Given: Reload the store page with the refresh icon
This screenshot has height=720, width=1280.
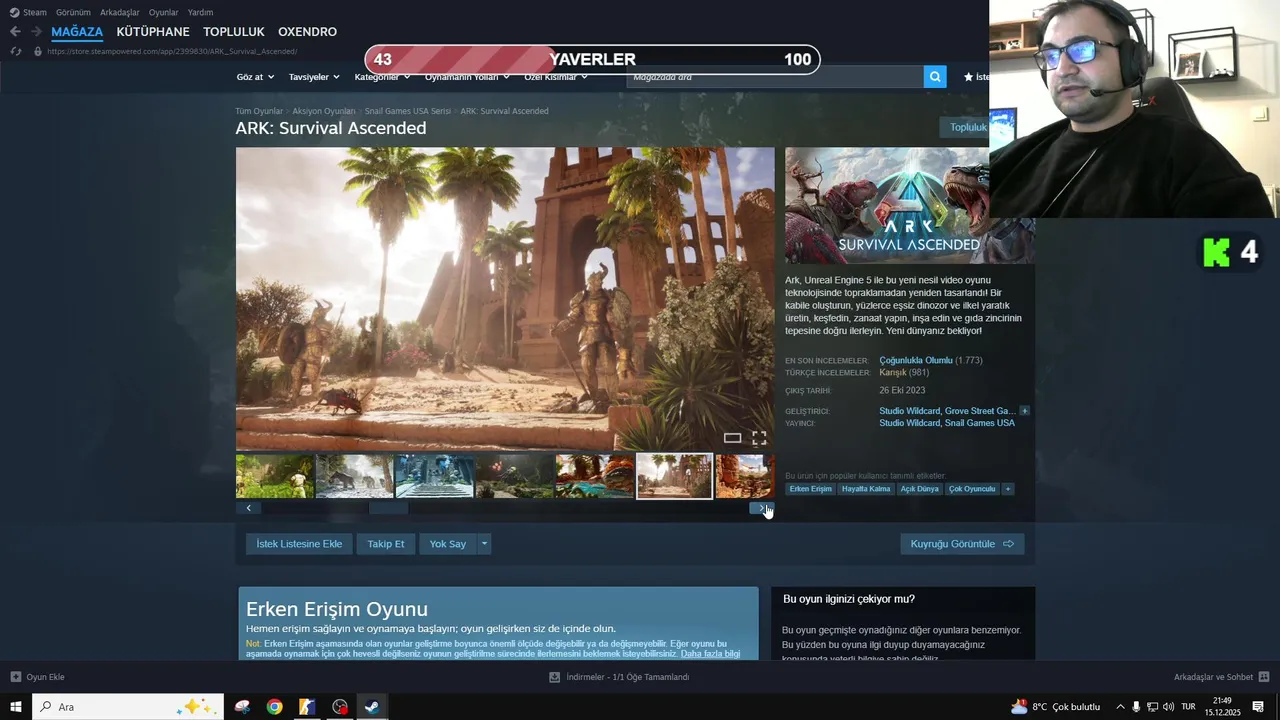Looking at the screenshot, I should [x=15, y=51].
